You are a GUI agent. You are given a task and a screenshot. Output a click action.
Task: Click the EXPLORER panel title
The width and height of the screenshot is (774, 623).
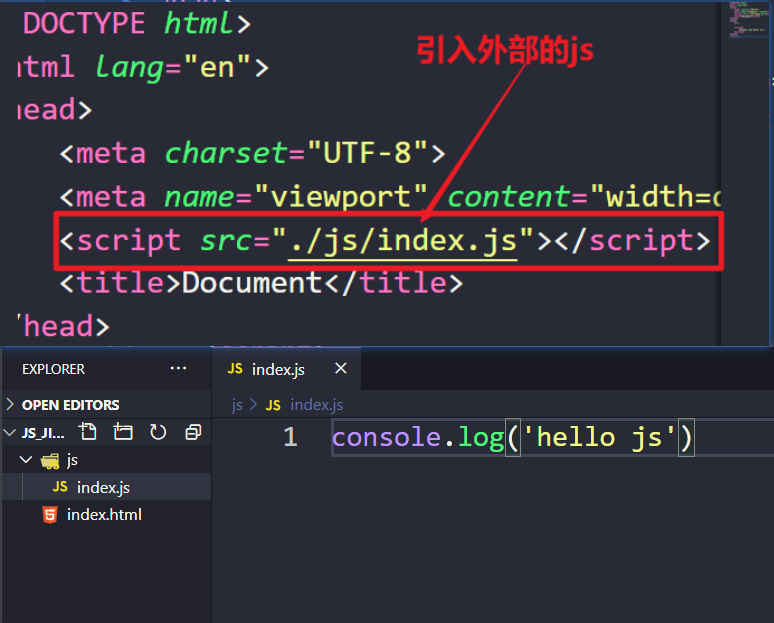53,369
